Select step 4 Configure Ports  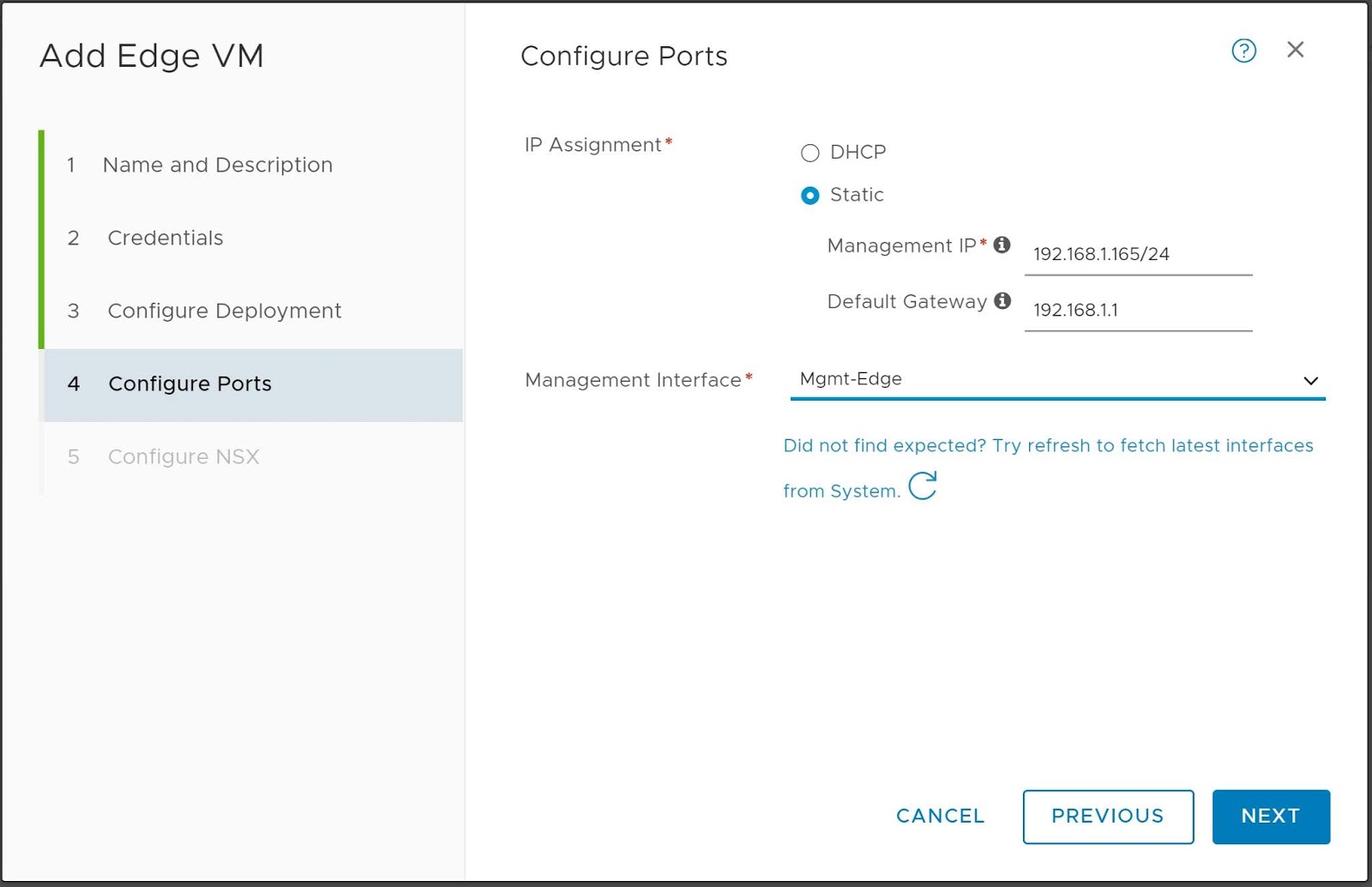[190, 383]
